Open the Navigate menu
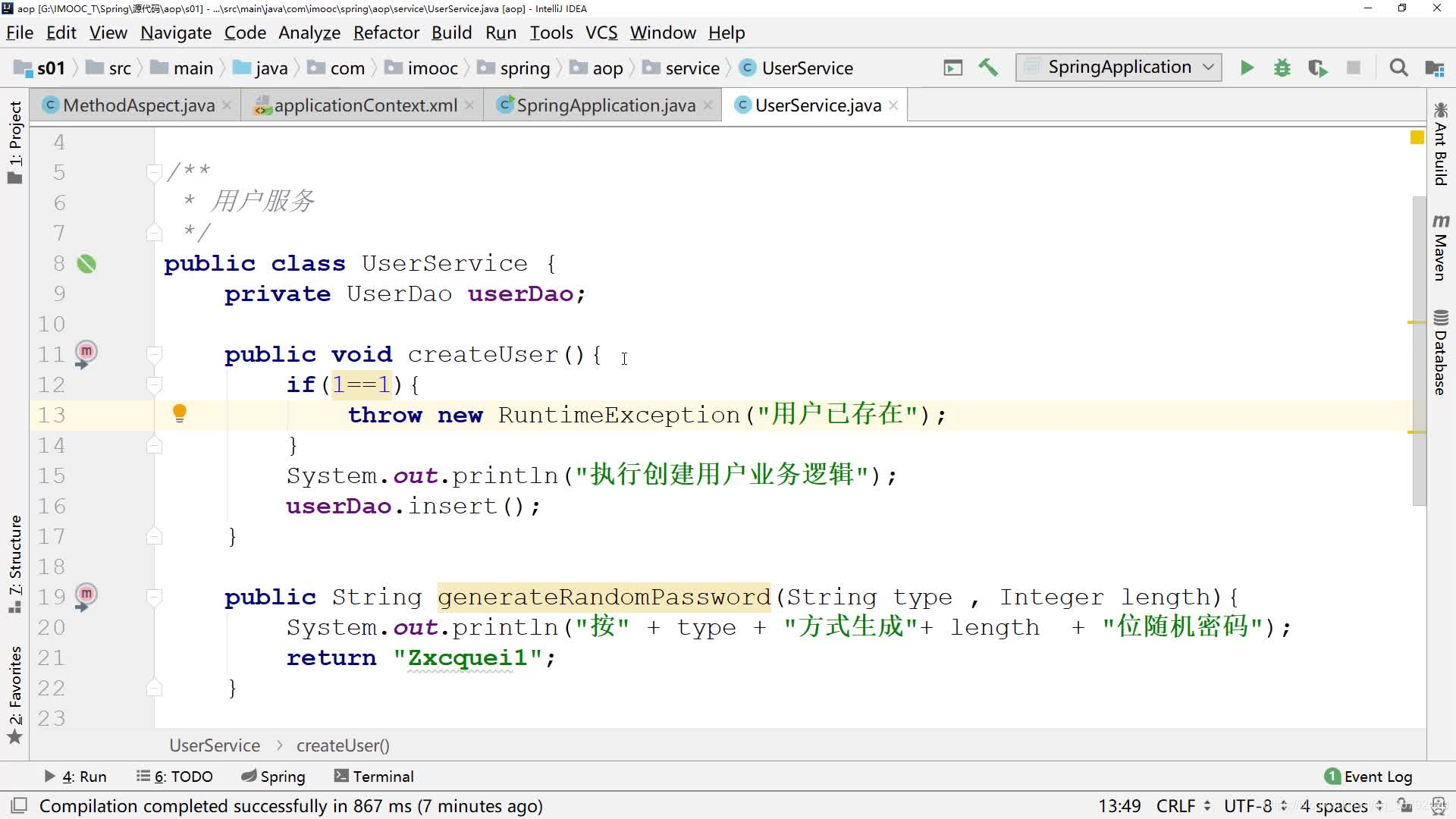The width and height of the screenshot is (1456, 819). (176, 33)
